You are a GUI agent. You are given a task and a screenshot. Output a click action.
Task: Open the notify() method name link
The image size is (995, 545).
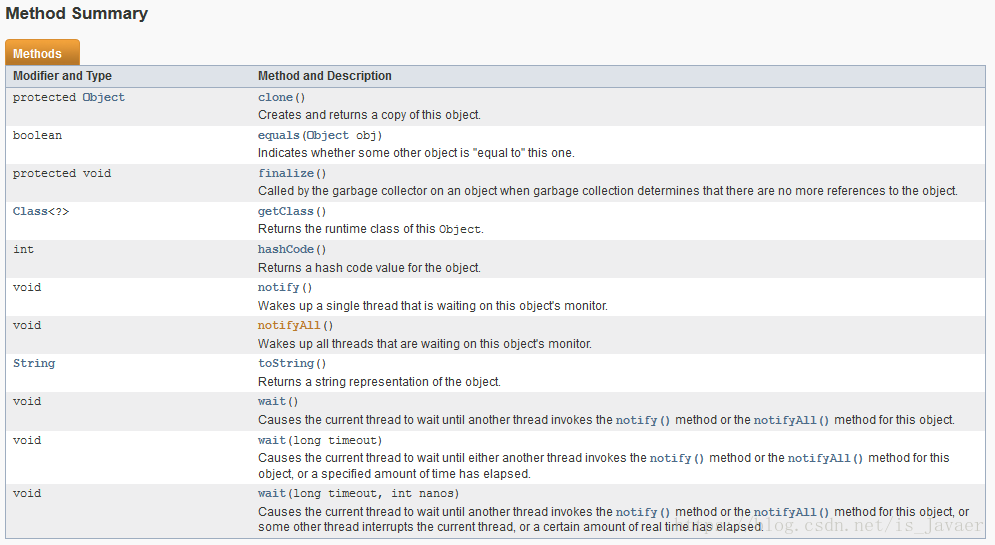280,287
